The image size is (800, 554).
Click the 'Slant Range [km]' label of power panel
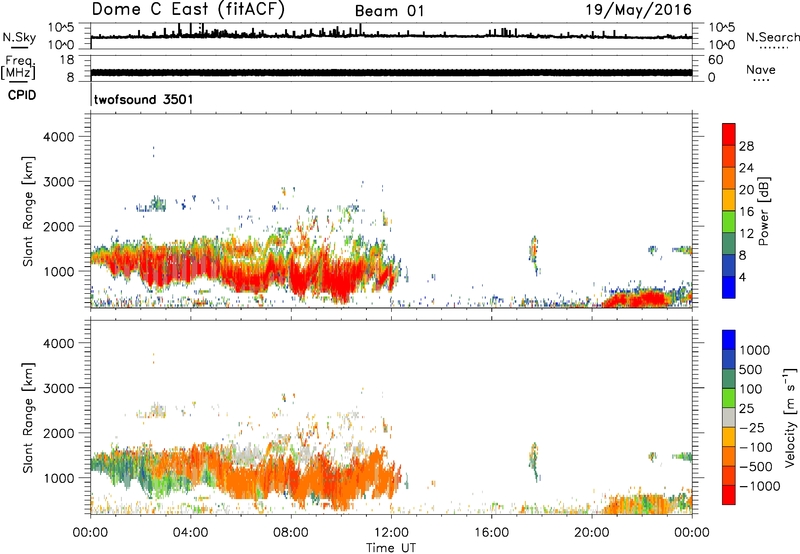[28, 211]
